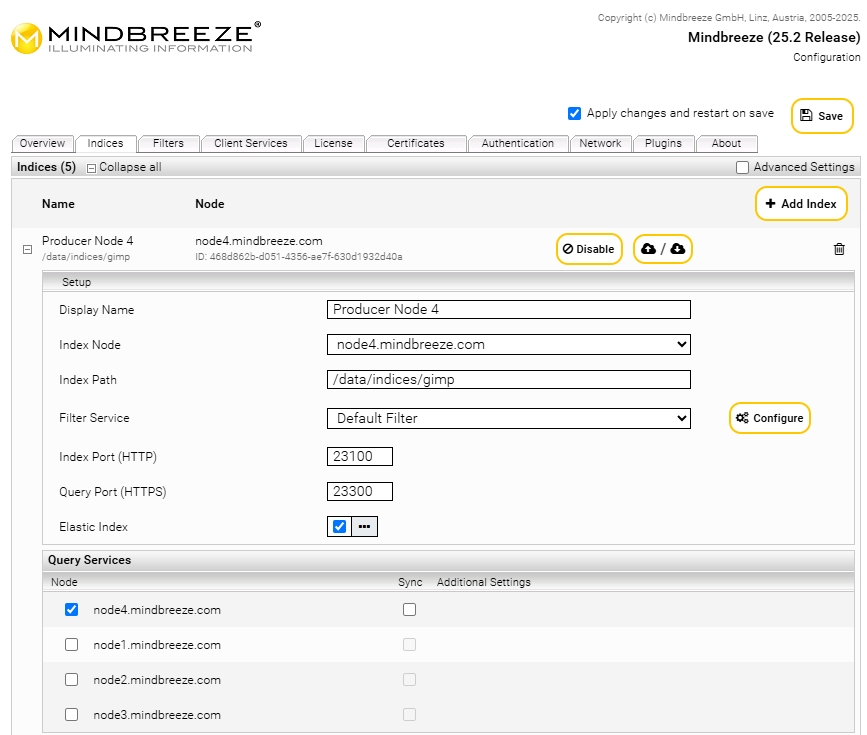Screen dimensions: 867x735
Task: Click Collapse all
Action: 124,167
